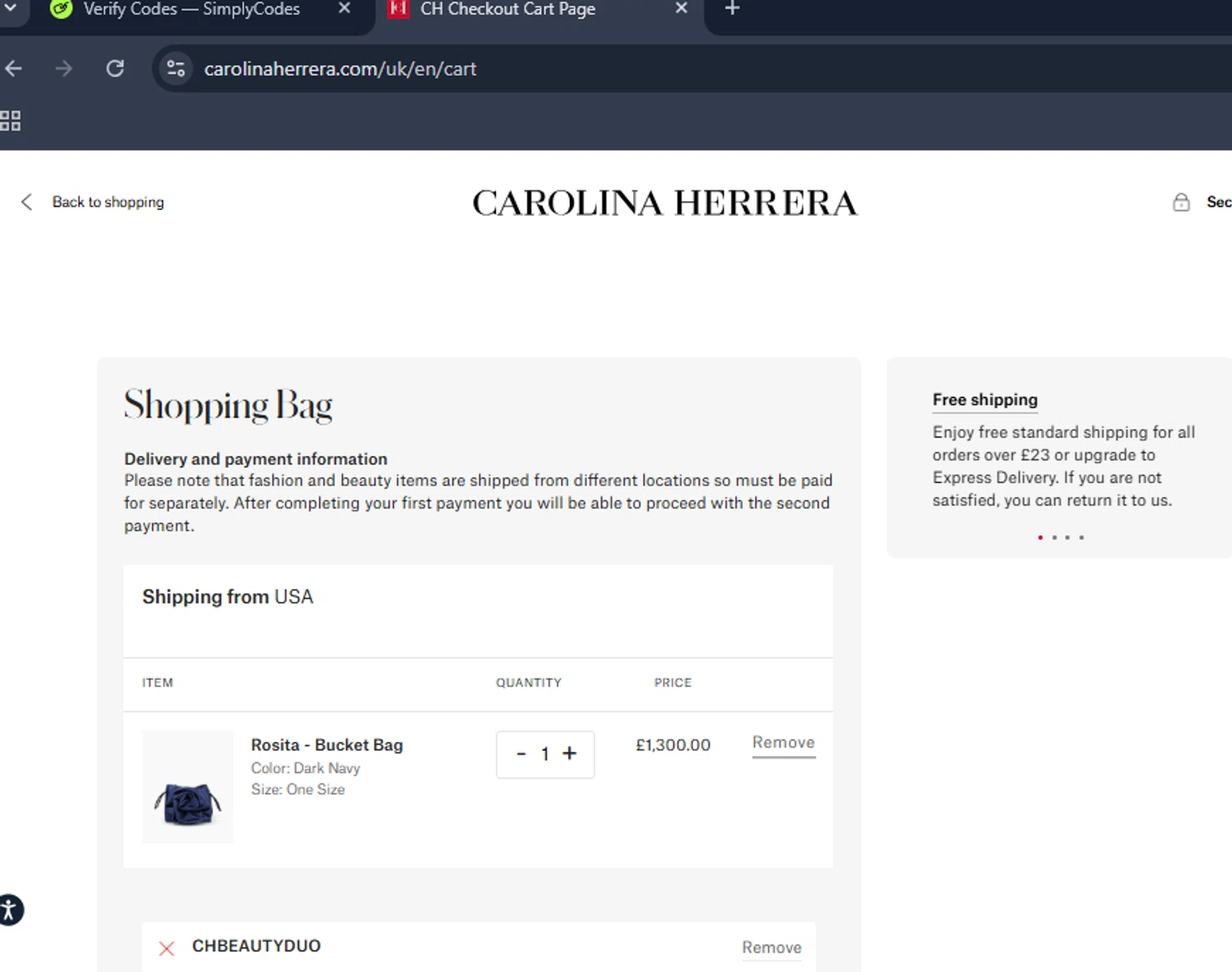Select the CH Checkout Cart Page tab
The height and width of the screenshot is (972, 1232).
pos(507,10)
